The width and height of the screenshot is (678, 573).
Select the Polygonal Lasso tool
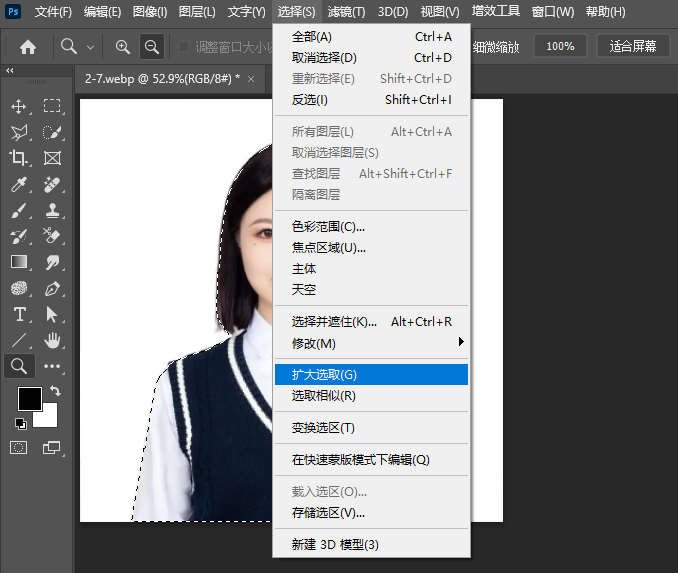(19, 132)
